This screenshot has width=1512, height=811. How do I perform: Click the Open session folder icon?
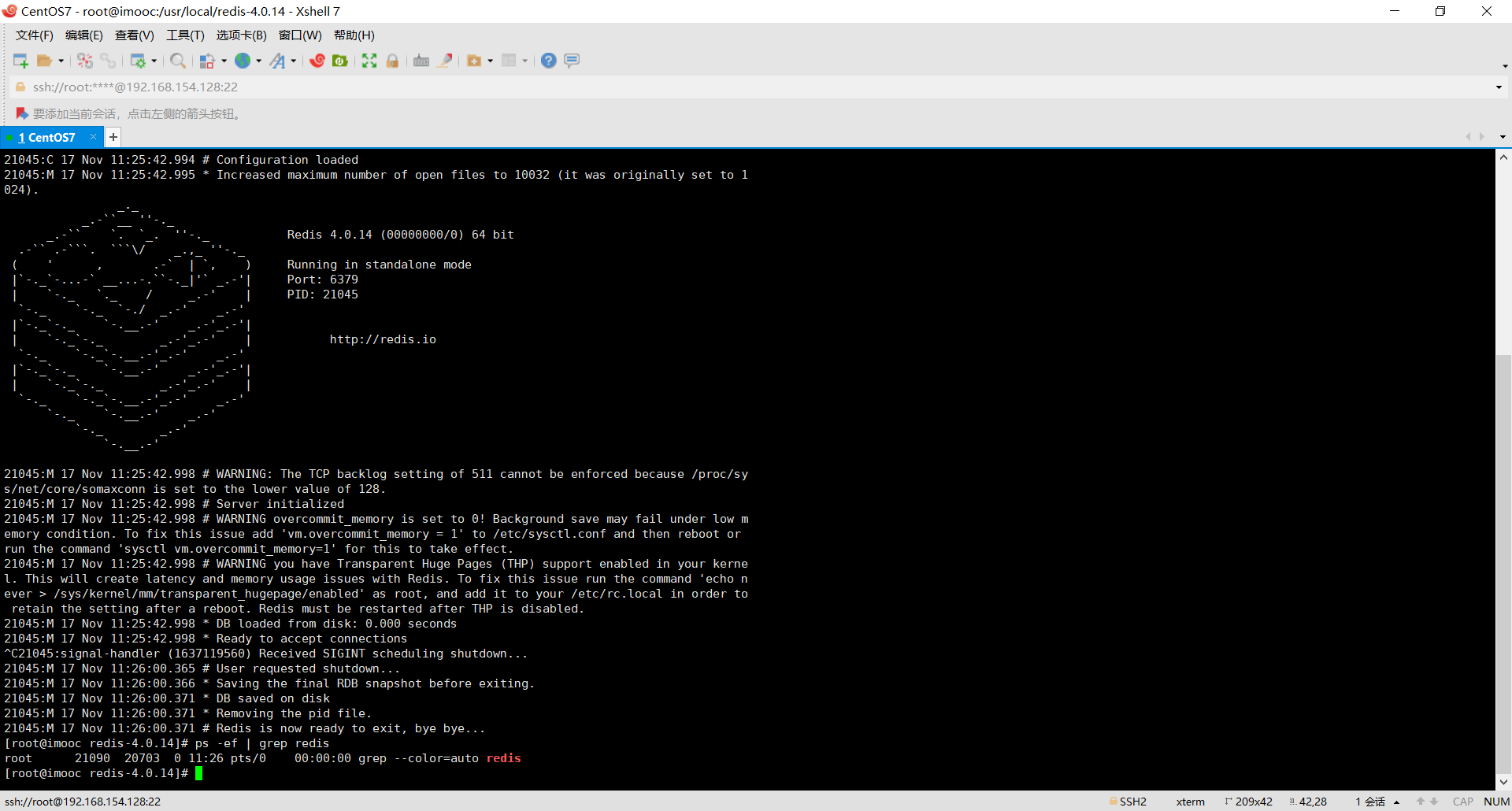44,61
